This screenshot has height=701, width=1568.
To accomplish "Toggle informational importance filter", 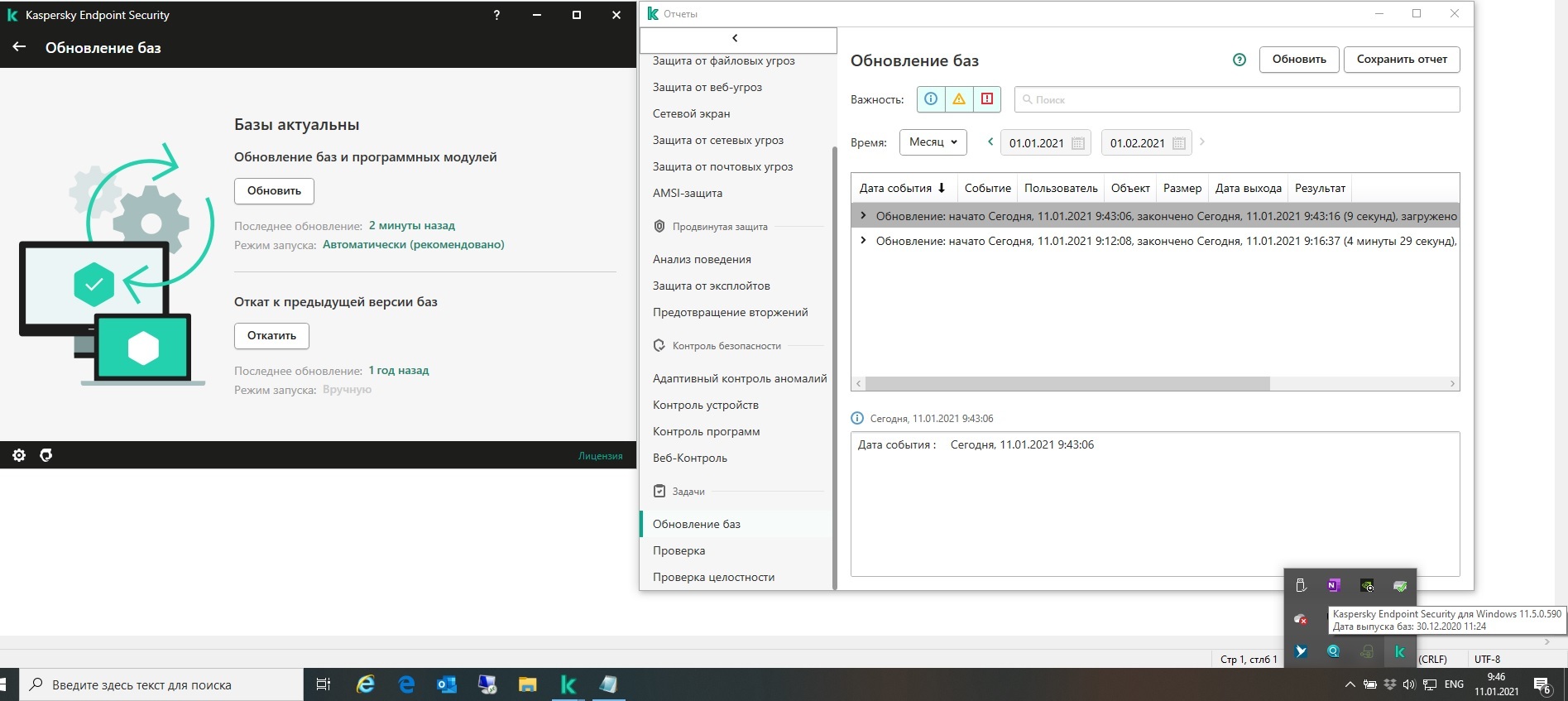I will (931, 99).
